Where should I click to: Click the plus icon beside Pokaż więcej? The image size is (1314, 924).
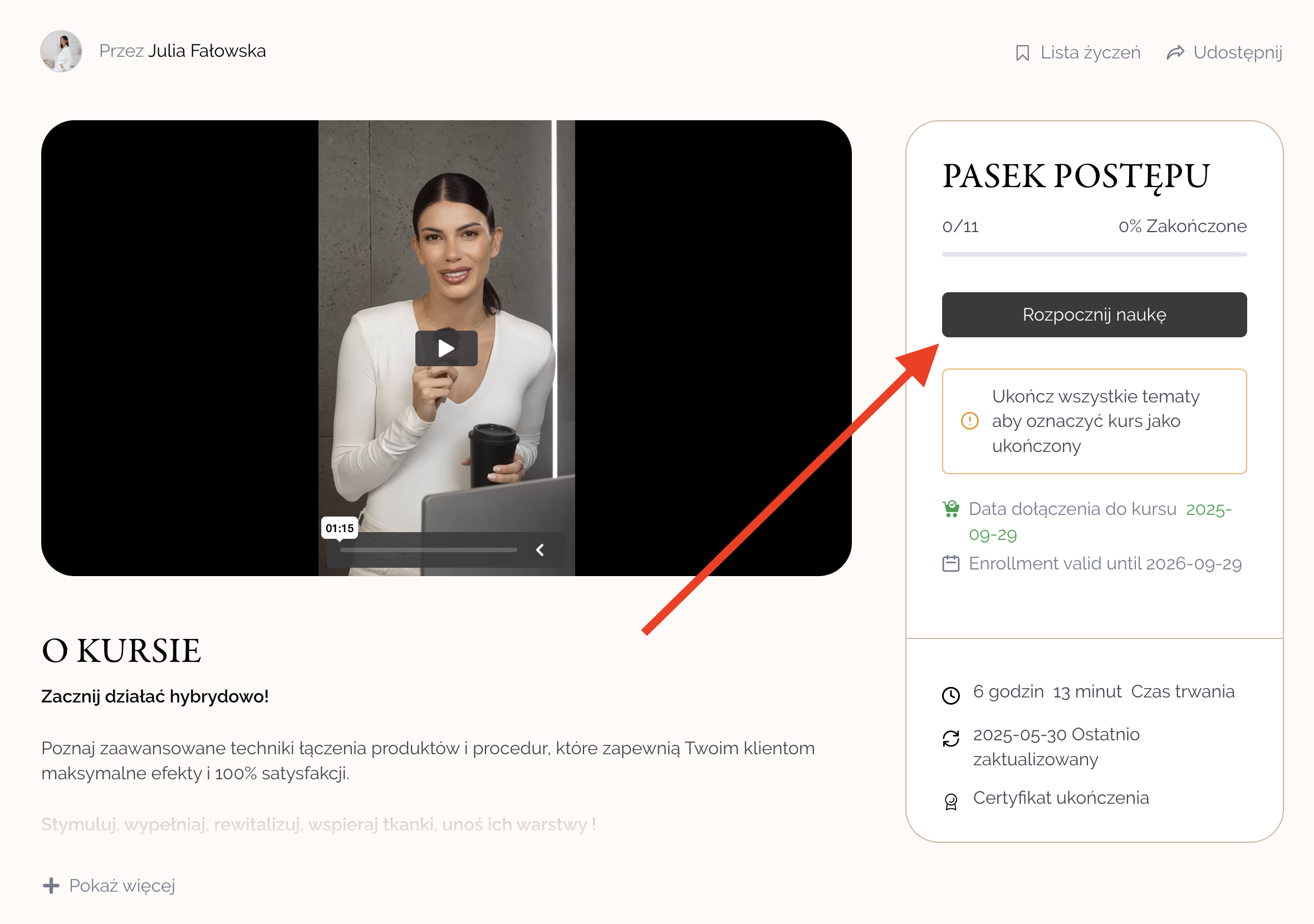tap(51, 886)
